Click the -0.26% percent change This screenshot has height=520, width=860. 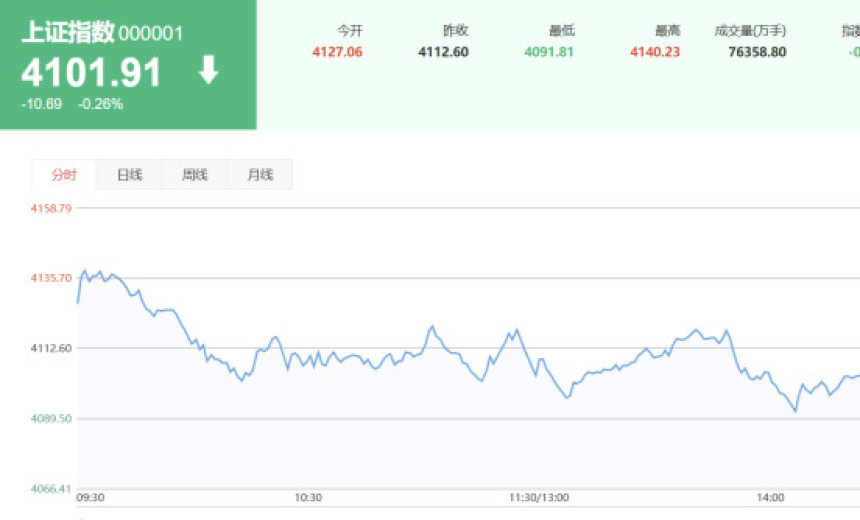pyautogui.click(x=101, y=104)
